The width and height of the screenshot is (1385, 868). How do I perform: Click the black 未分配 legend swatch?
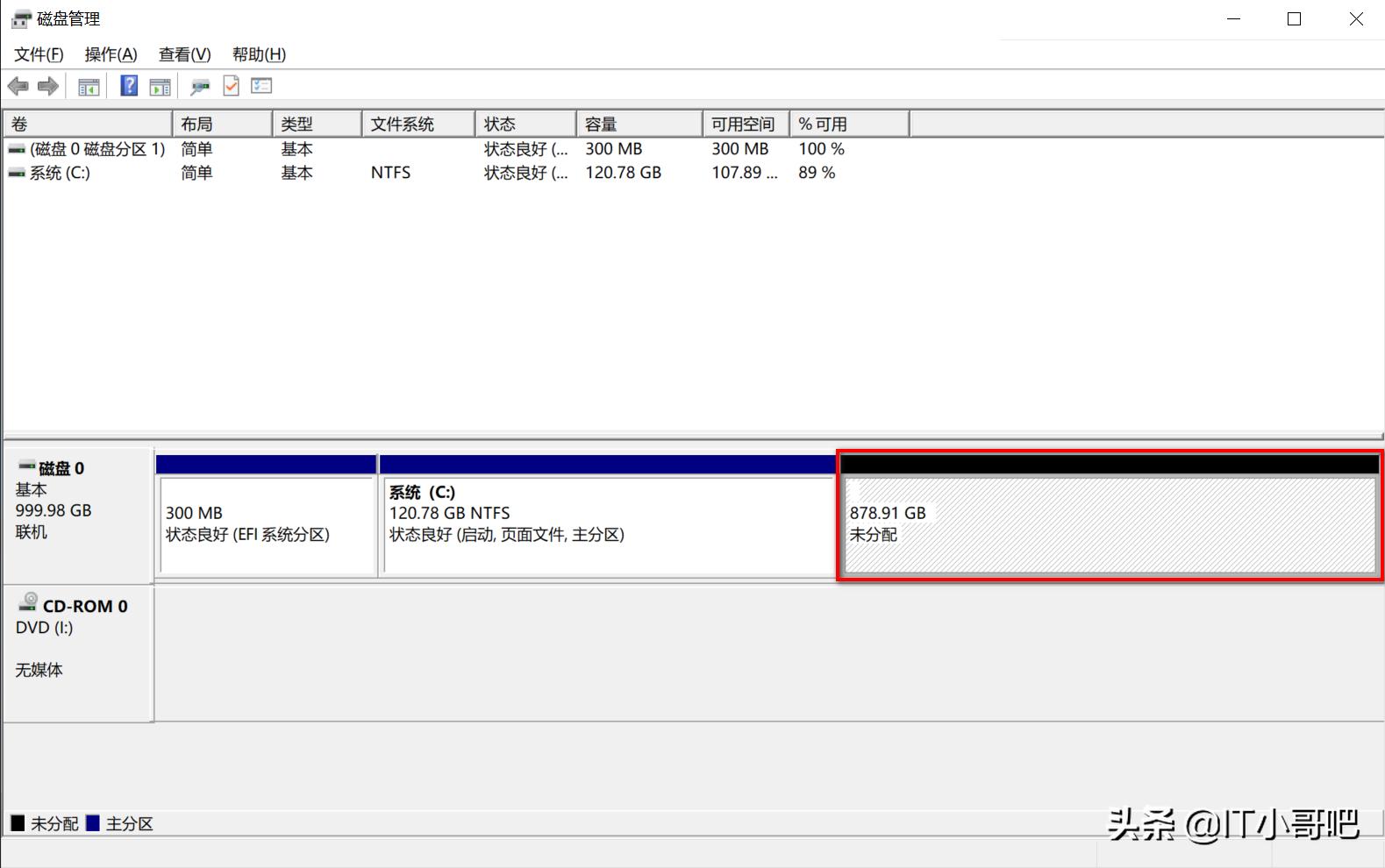point(18,823)
